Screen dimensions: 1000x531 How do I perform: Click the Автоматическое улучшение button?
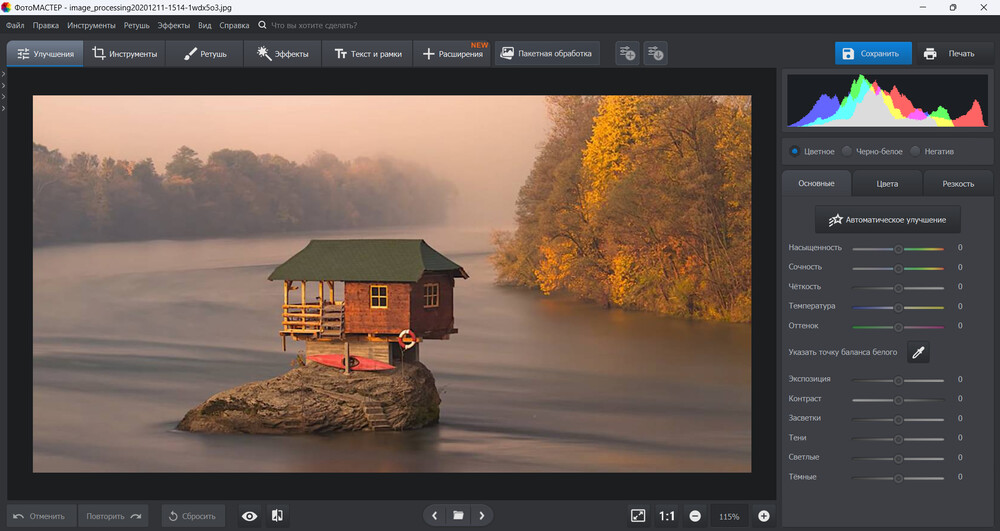(887, 219)
